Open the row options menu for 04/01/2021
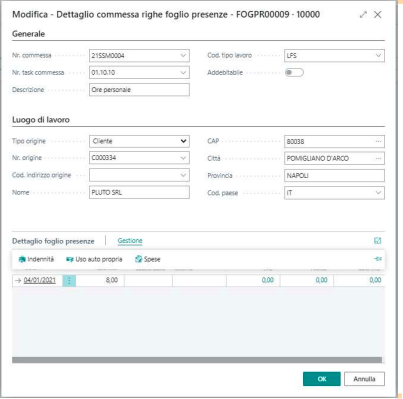 pos(69,281)
